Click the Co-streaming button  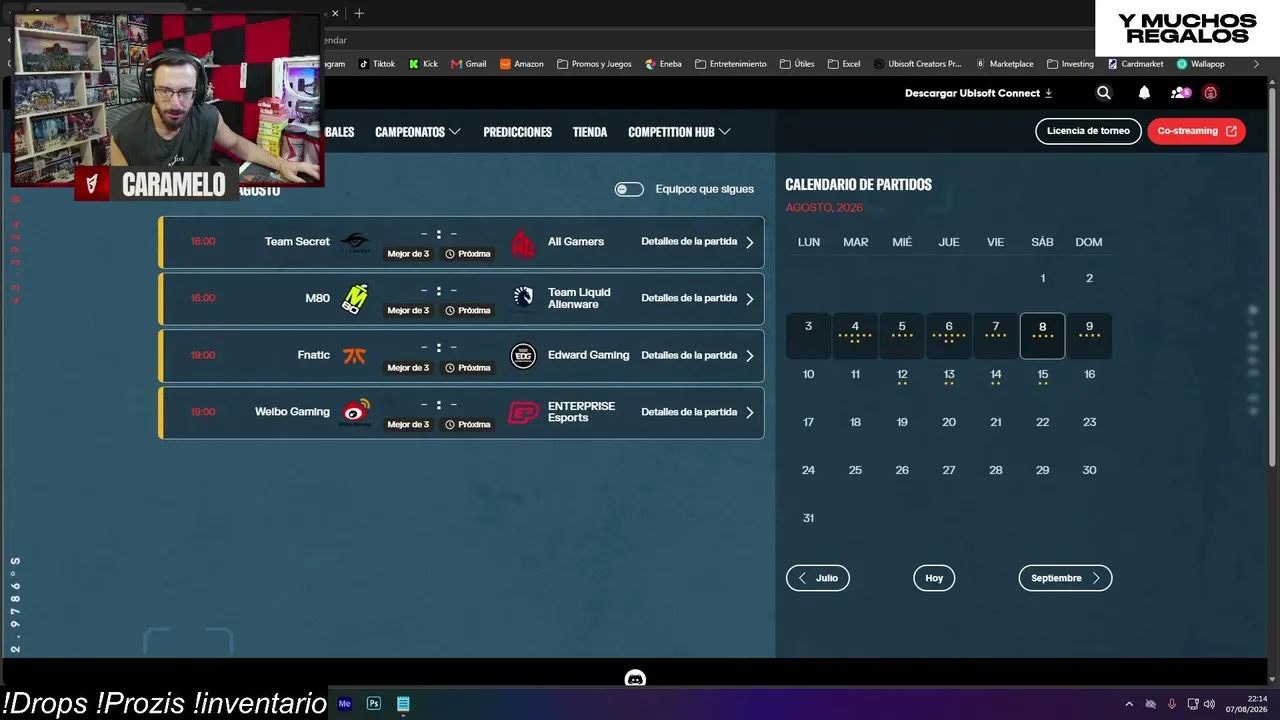tap(1196, 131)
